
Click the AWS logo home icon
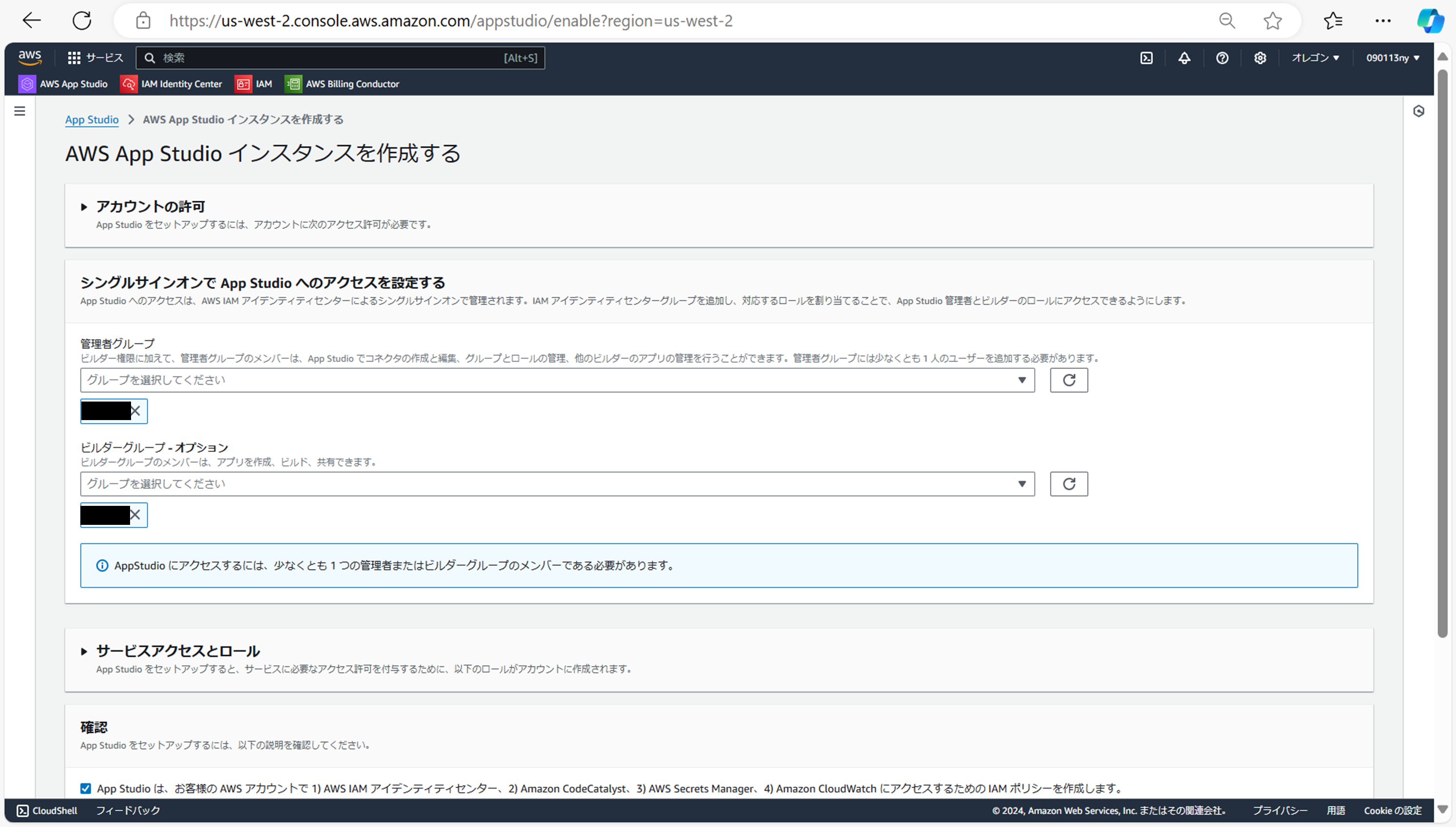pos(30,58)
